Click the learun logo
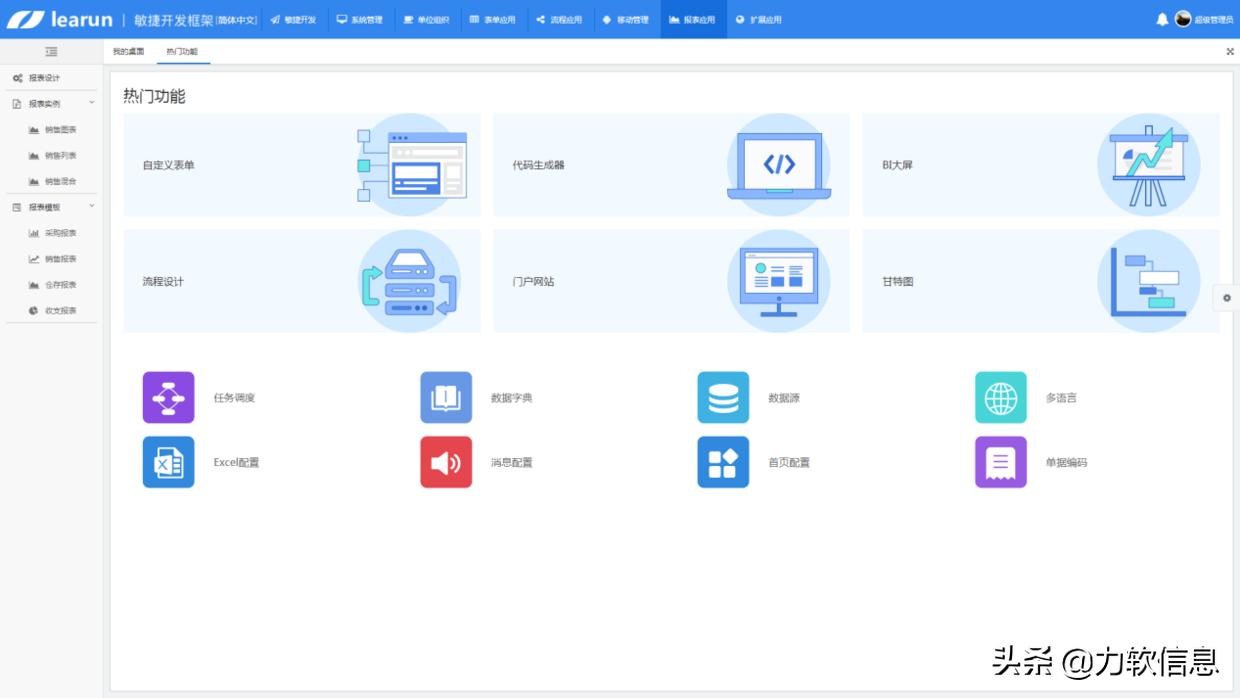Image resolution: width=1240 pixels, height=698 pixels. (x=60, y=19)
